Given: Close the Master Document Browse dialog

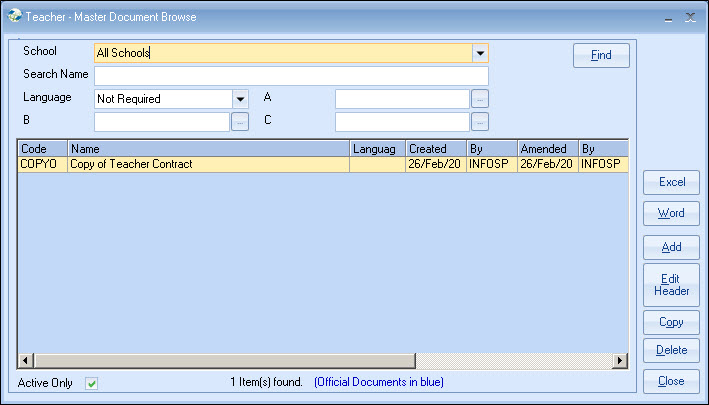Looking at the screenshot, I should pos(671,381).
